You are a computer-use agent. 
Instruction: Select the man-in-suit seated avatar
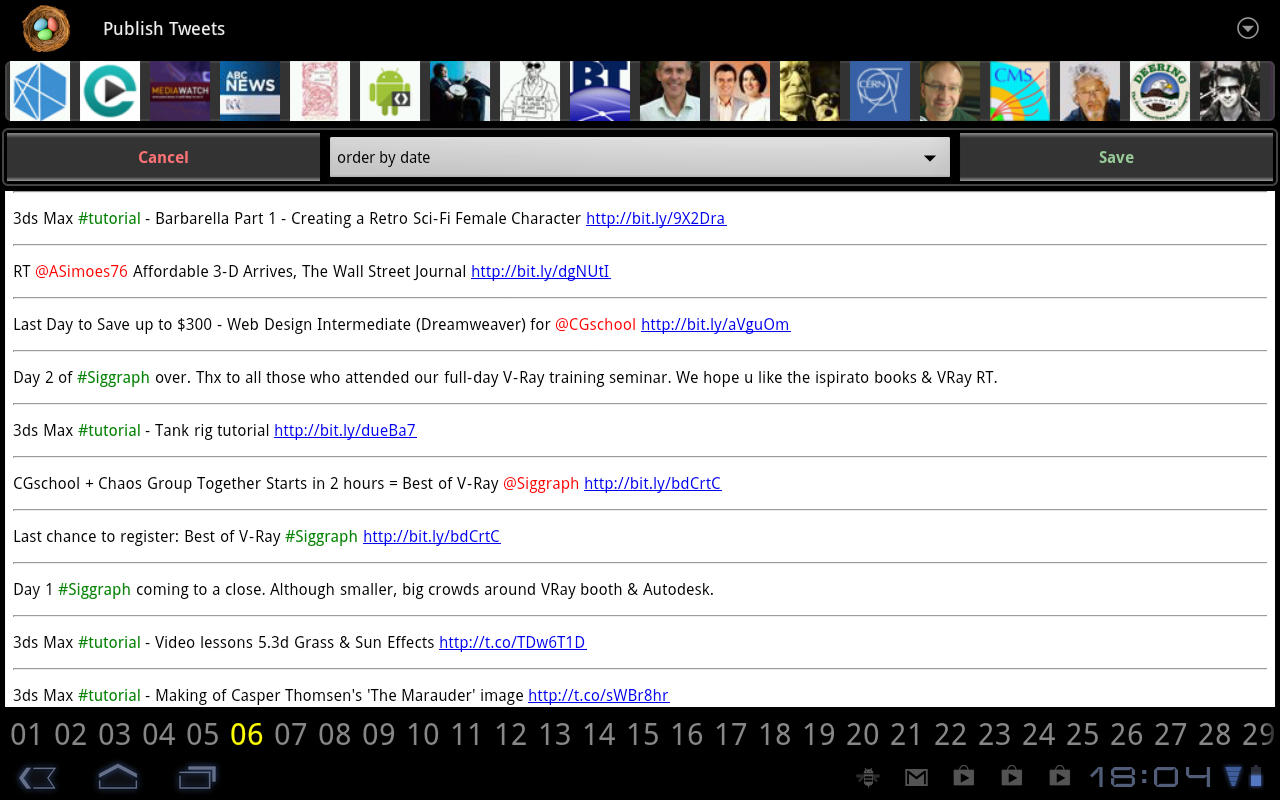(x=460, y=91)
